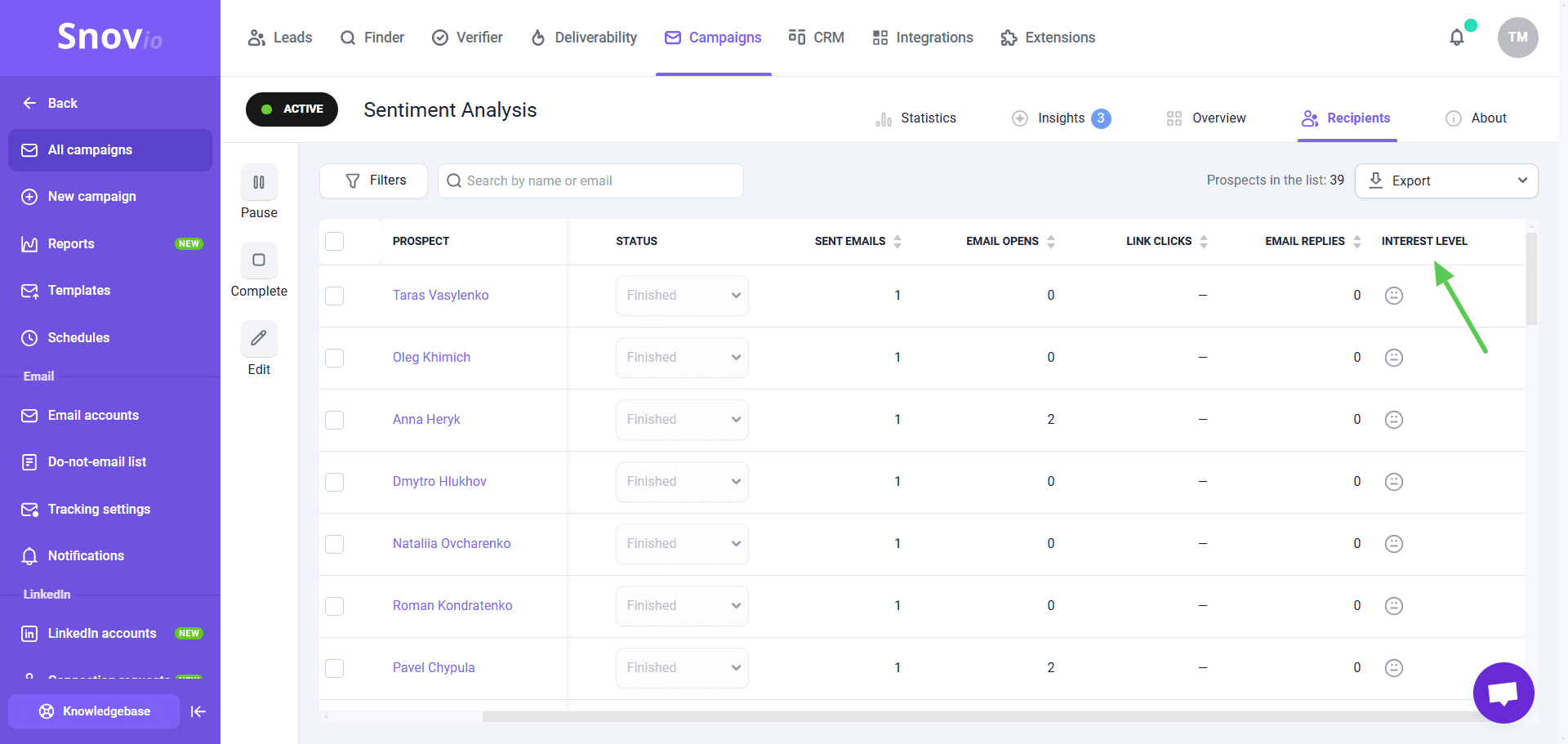Open the notifications bell icon
The height and width of the screenshot is (744, 1568).
[1456, 38]
